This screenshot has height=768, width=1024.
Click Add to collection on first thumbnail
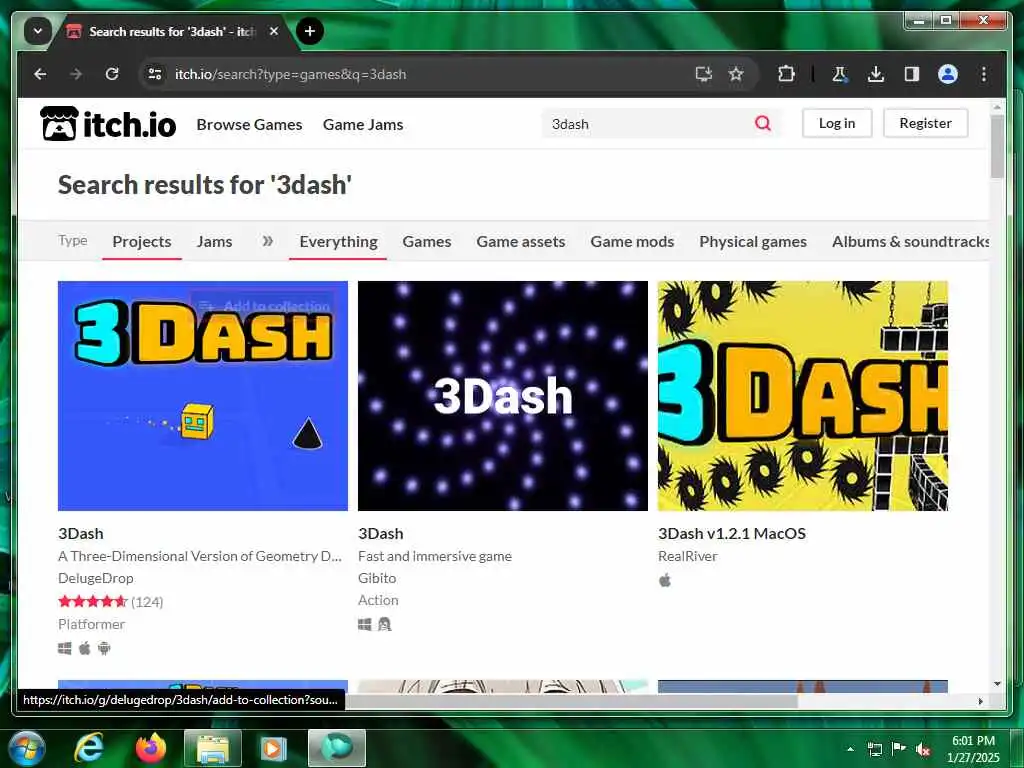[x=264, y=306]
